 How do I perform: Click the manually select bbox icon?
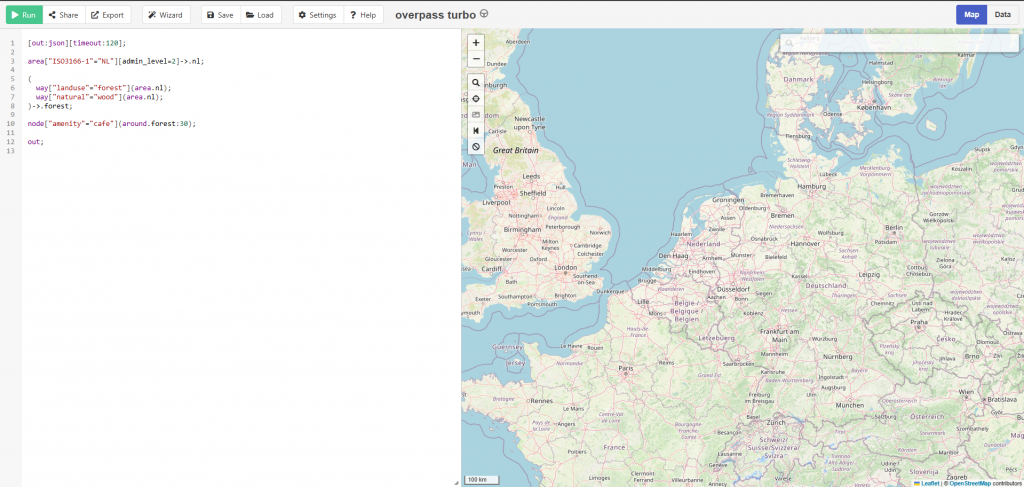(476, 114)
